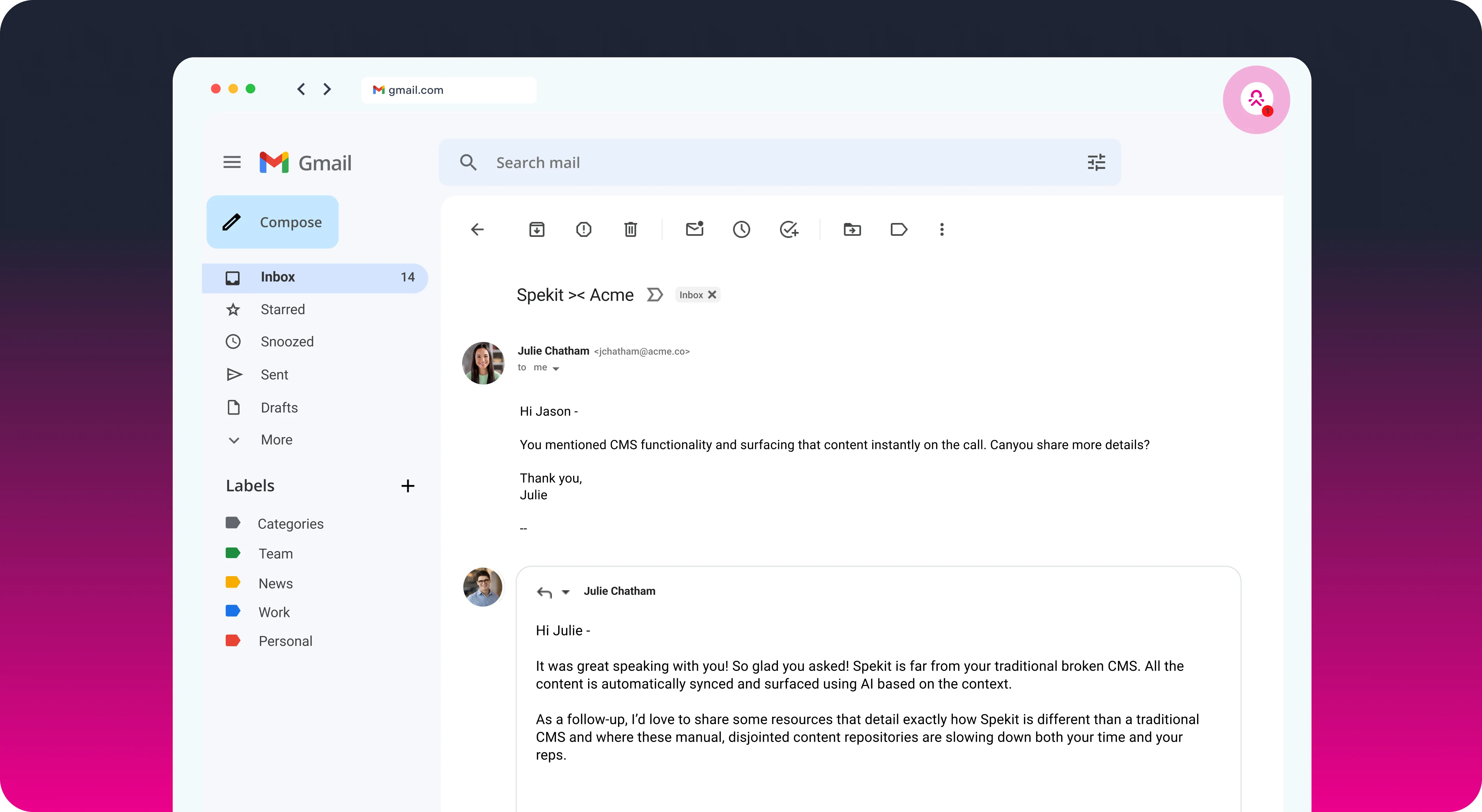1482x812 pixels.
Task: Snooze this conversation clock icon
Action: point(742,230)
